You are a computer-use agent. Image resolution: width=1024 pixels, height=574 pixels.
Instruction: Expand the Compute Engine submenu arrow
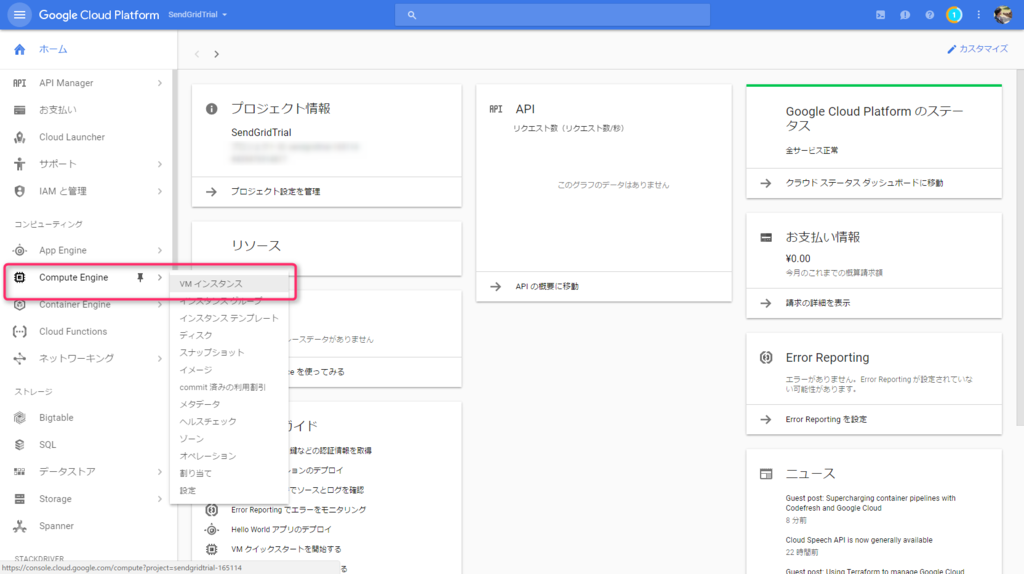click(159, 278)
